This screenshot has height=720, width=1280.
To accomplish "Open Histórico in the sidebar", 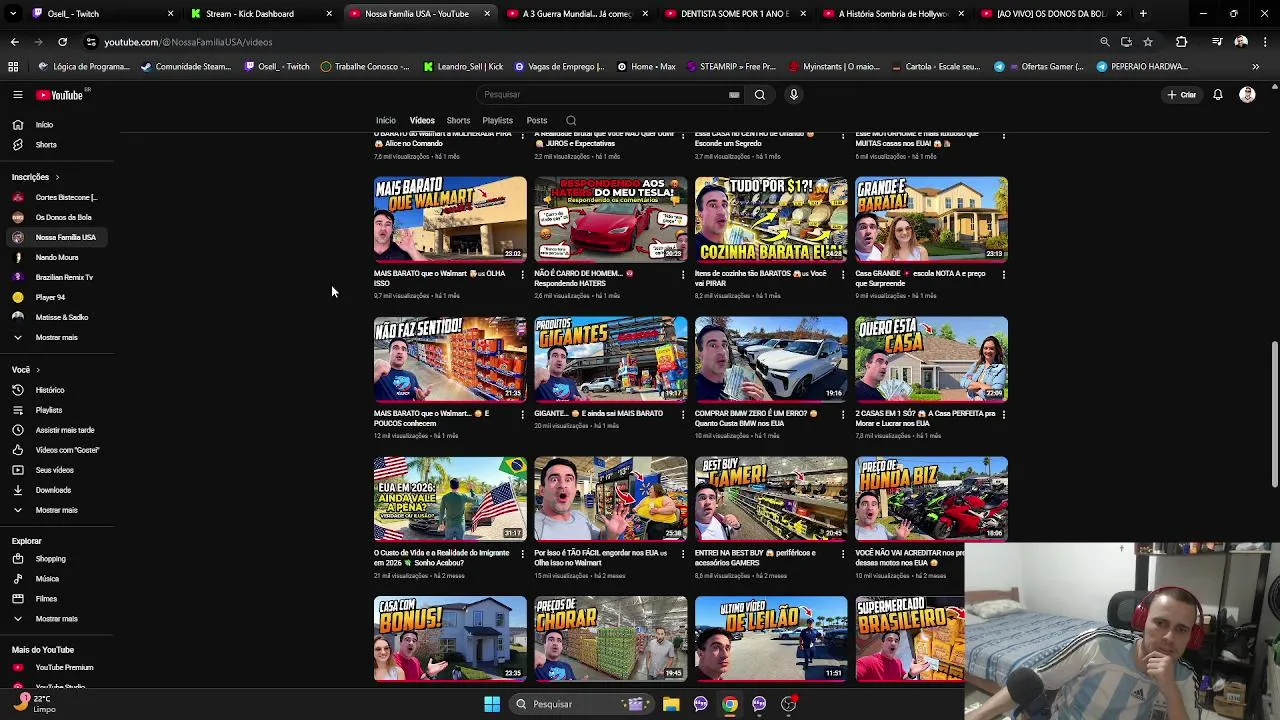I will 57,390.
